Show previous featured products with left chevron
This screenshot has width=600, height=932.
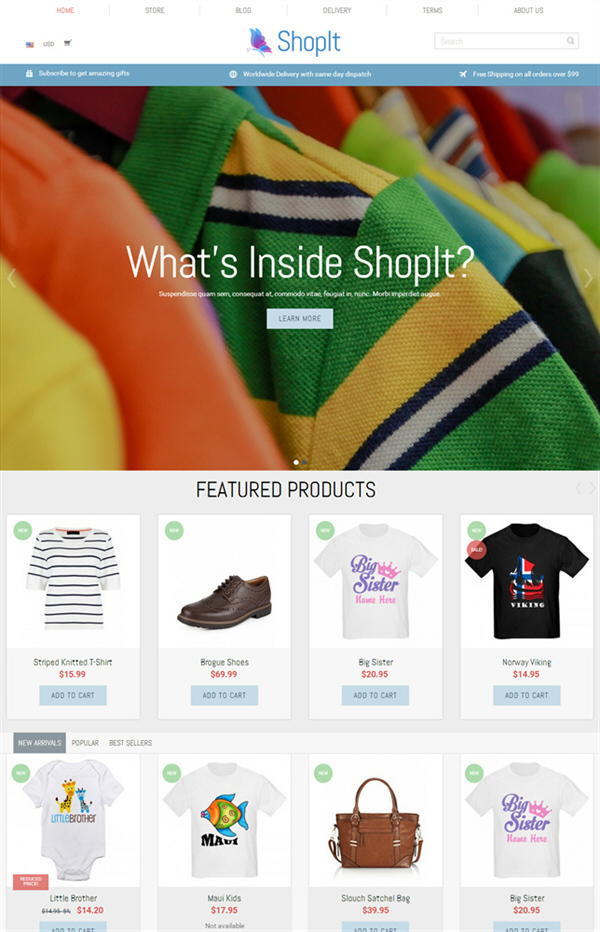click(578, 488)
